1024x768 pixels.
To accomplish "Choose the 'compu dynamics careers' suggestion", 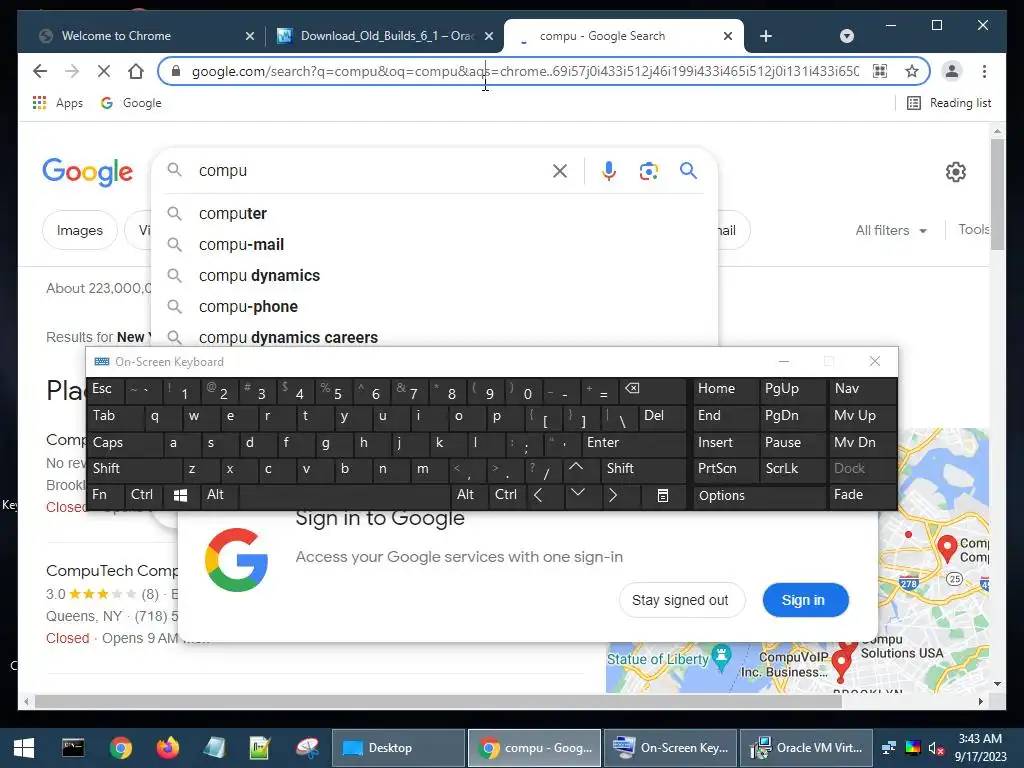I will pos(434,337).
